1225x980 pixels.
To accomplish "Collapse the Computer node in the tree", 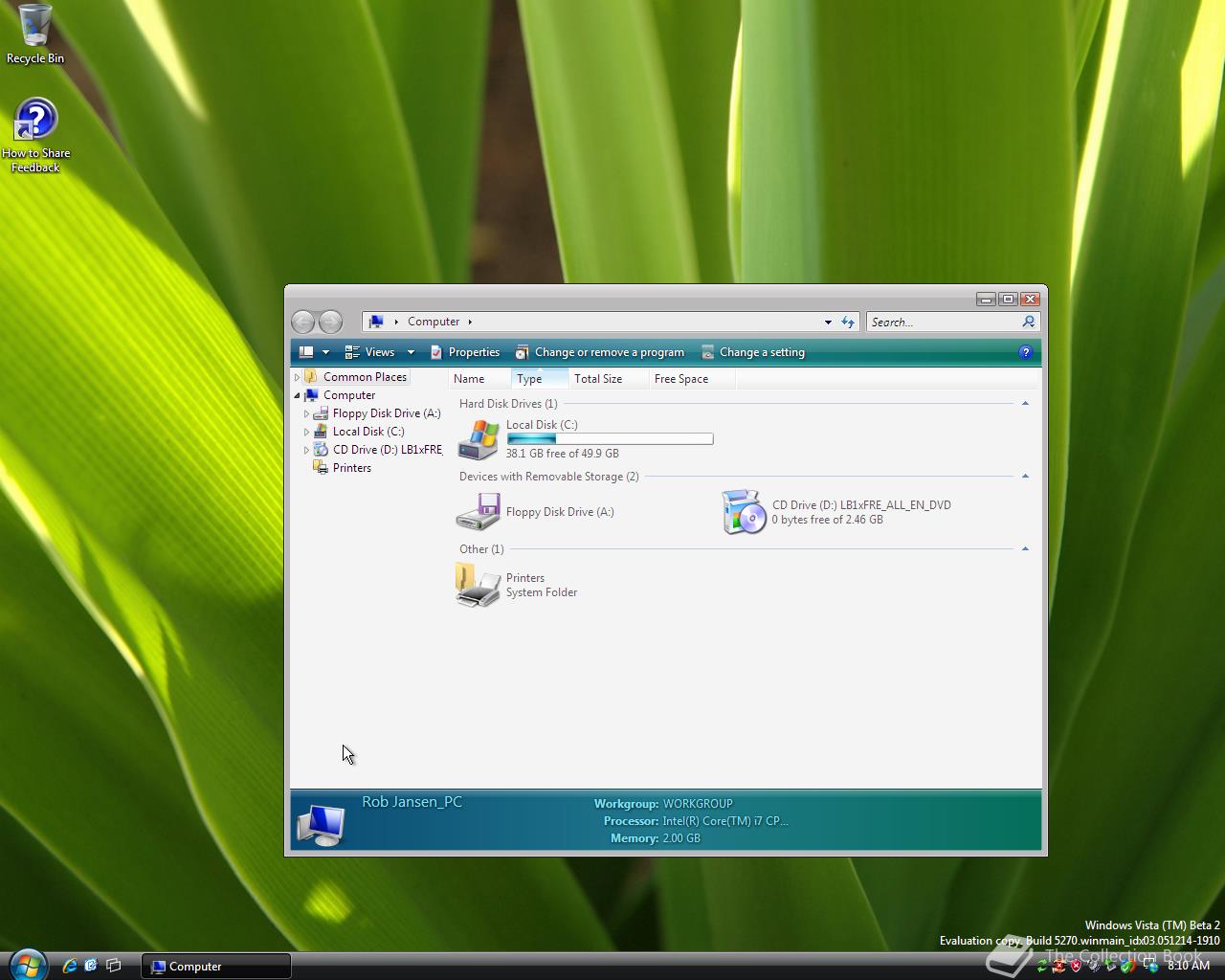I will point(297,395).
